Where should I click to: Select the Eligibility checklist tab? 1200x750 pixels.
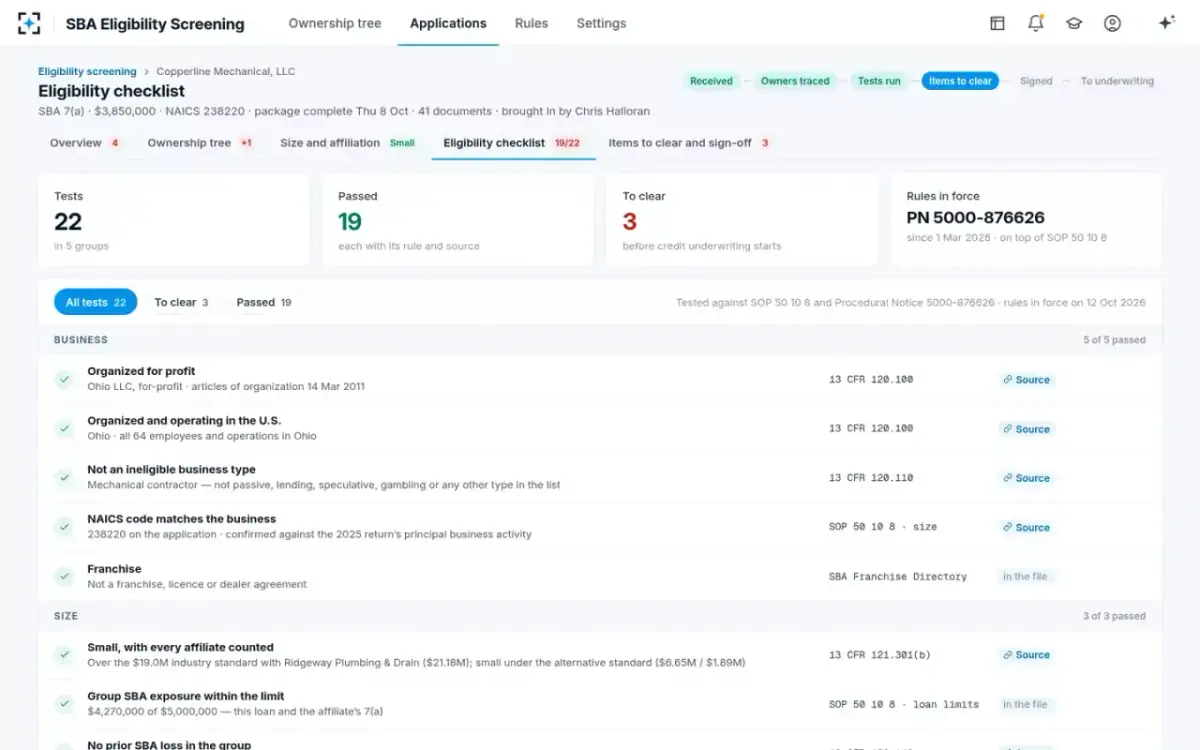coord(513,143)
